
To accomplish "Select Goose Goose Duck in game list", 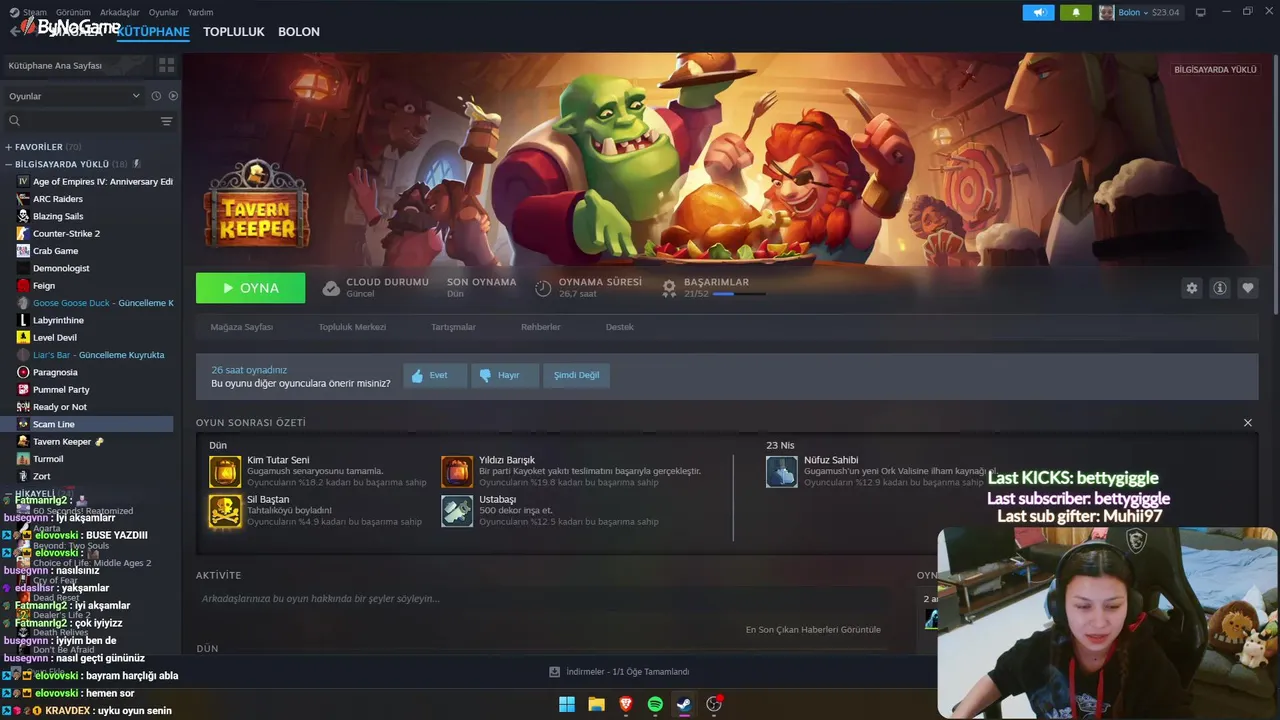I will pos(95,303).
